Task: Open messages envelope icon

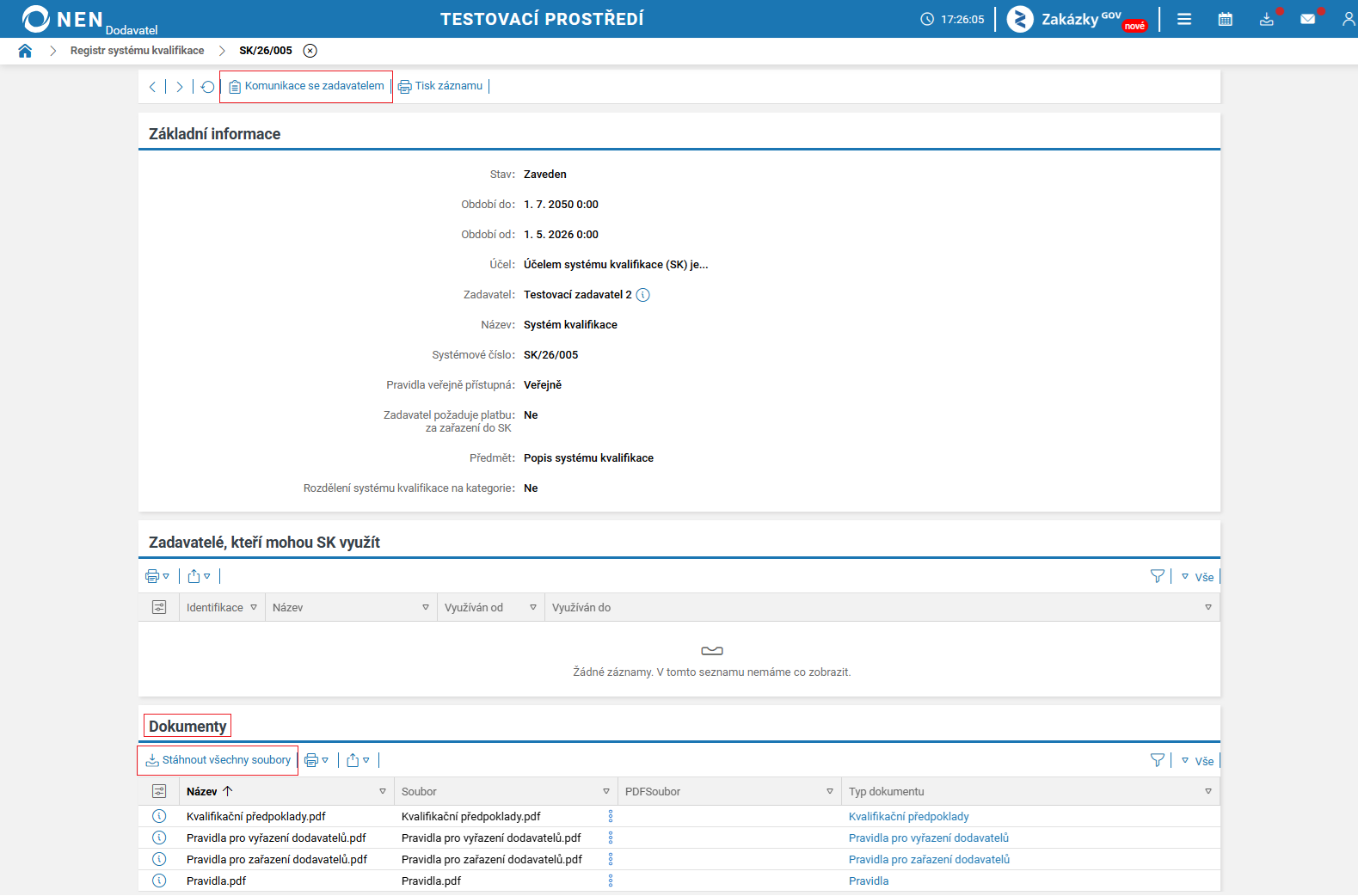Action: coord(1308,19)
